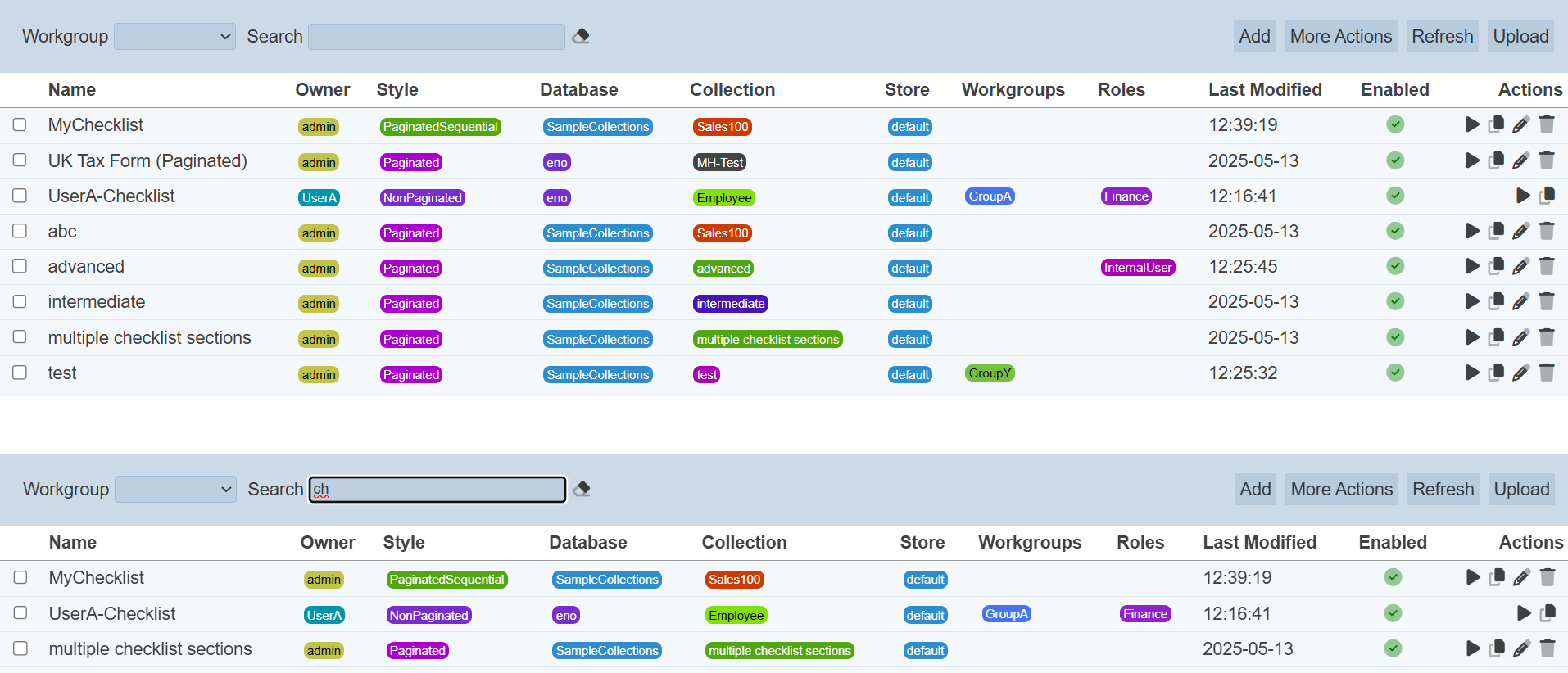The height and width of the screenshot is (673, 1568).
Task: Sort top table by Last Modified header
Action: tap(1264, 90)
